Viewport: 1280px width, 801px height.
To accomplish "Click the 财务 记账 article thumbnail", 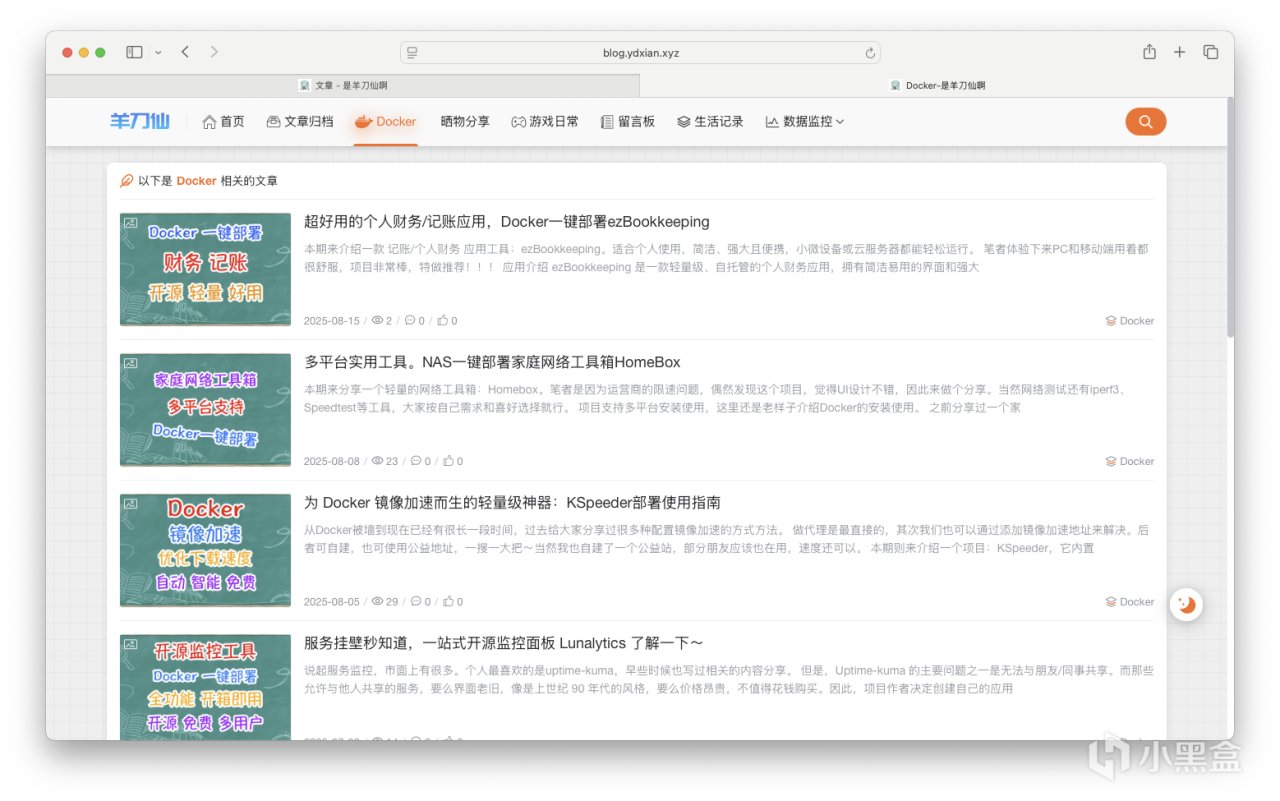I will pyautogui.click(x=205, y=269).
